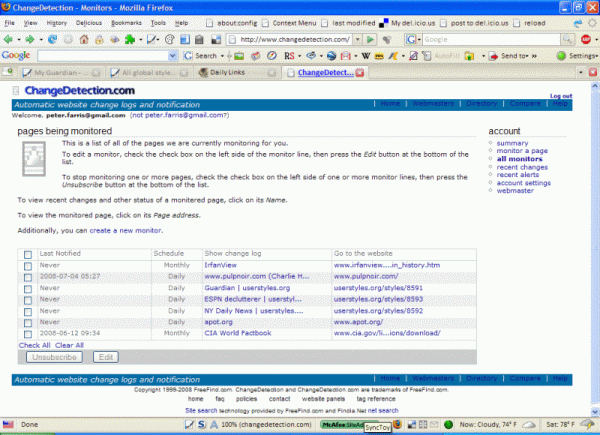Click the Gmail envelope icon in the Google toolbar
The width and height of the screenshot is (600, 435).
click(346, 56)
